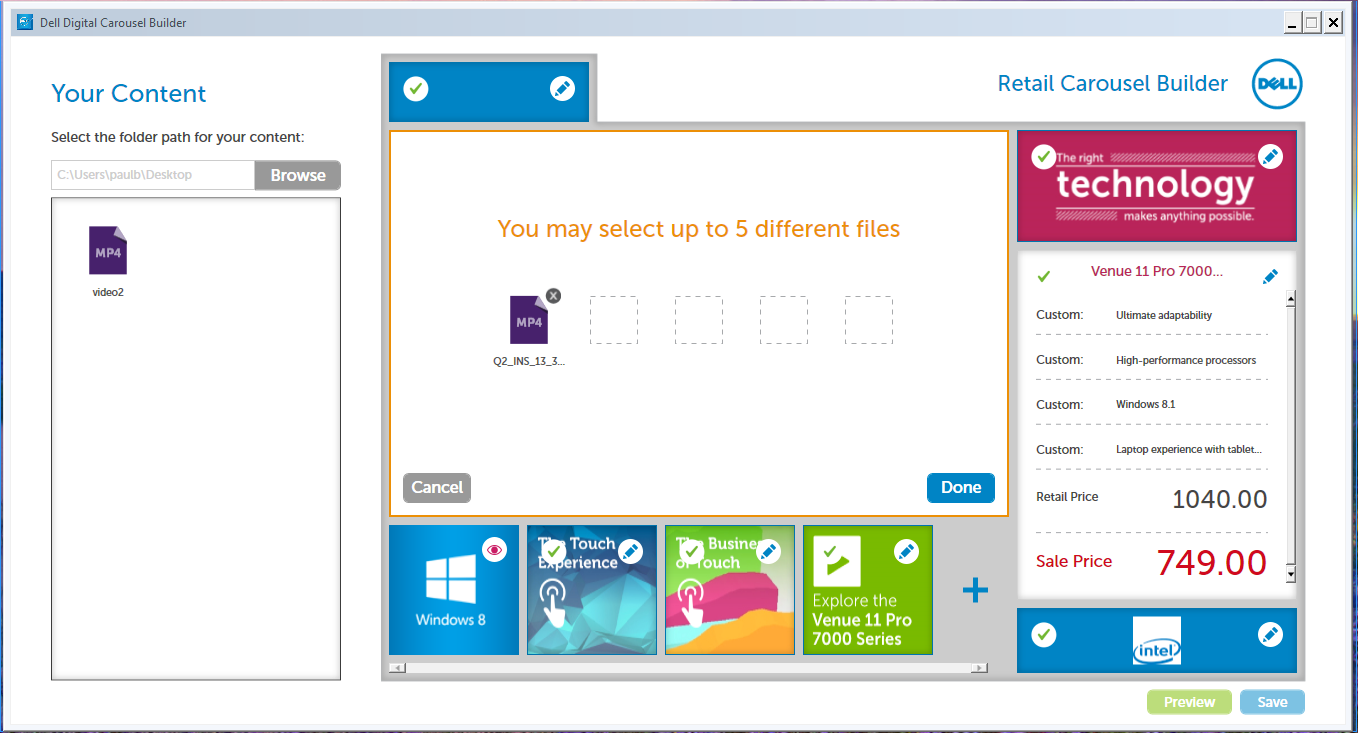Screen dimensions: 1358x733
Task: Add a new tile with the plus icon
Action: 975,590
